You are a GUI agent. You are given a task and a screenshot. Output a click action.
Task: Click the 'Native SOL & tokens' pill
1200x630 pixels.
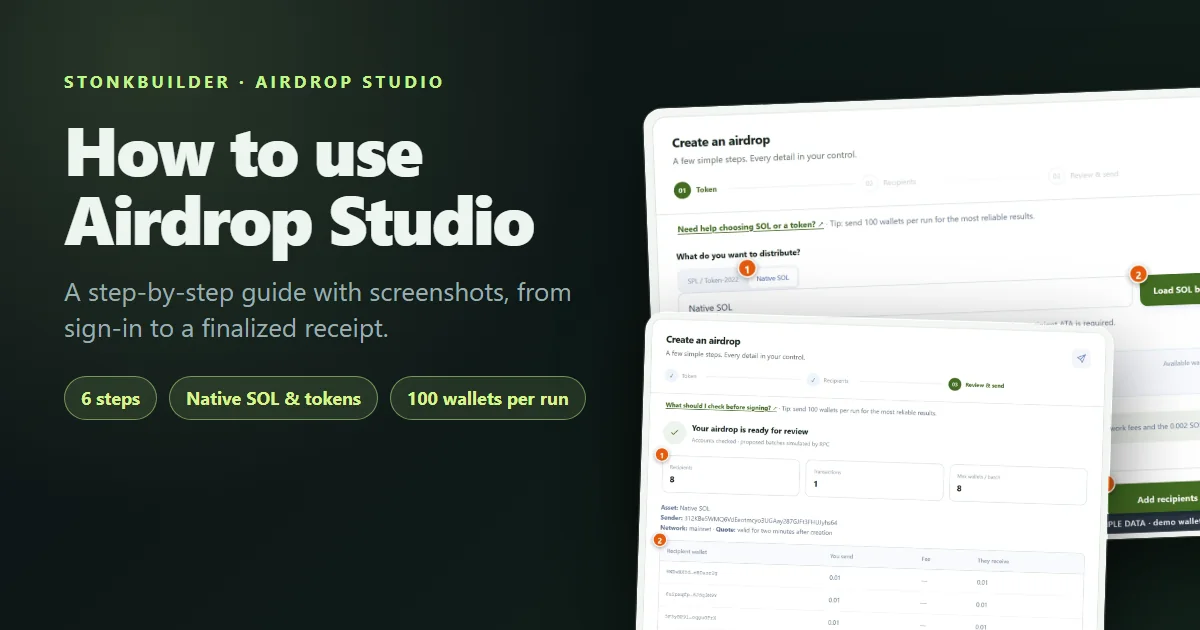click(x=273, y=399)
